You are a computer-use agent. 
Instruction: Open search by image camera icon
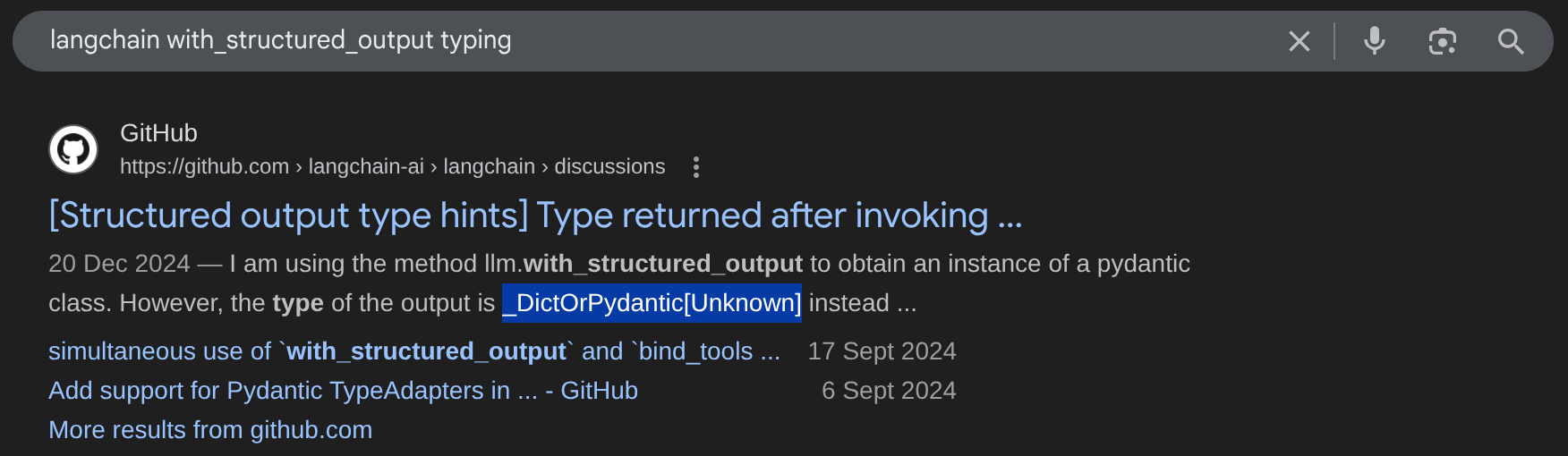click(1442, 41)
